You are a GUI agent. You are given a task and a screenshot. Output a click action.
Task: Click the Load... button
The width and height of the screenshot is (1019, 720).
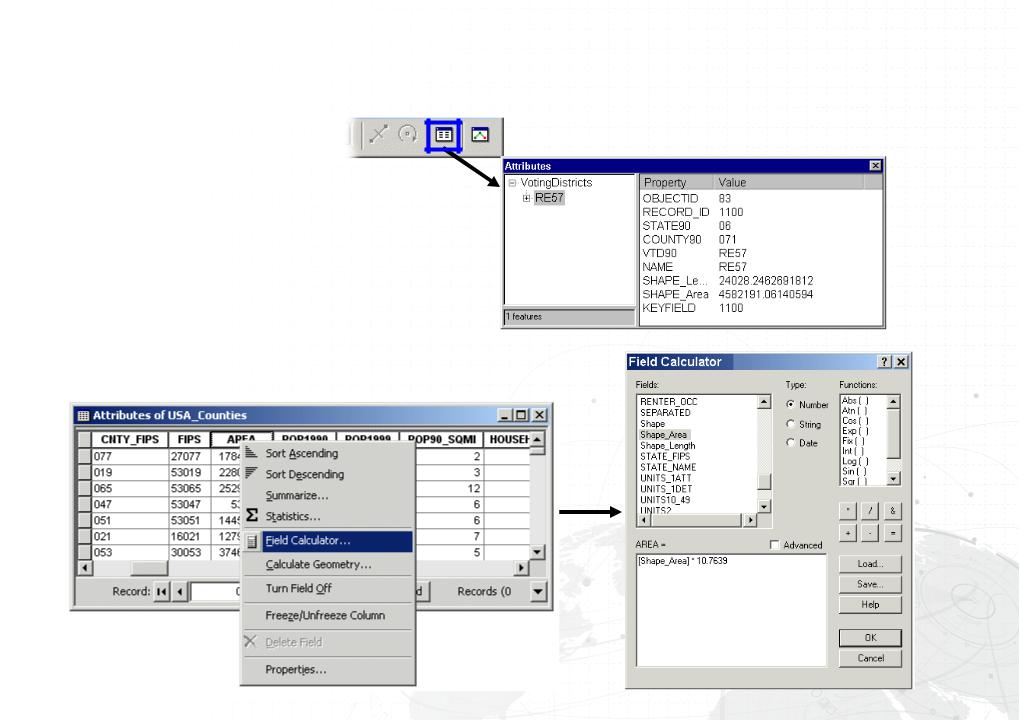tap(870, 563)
